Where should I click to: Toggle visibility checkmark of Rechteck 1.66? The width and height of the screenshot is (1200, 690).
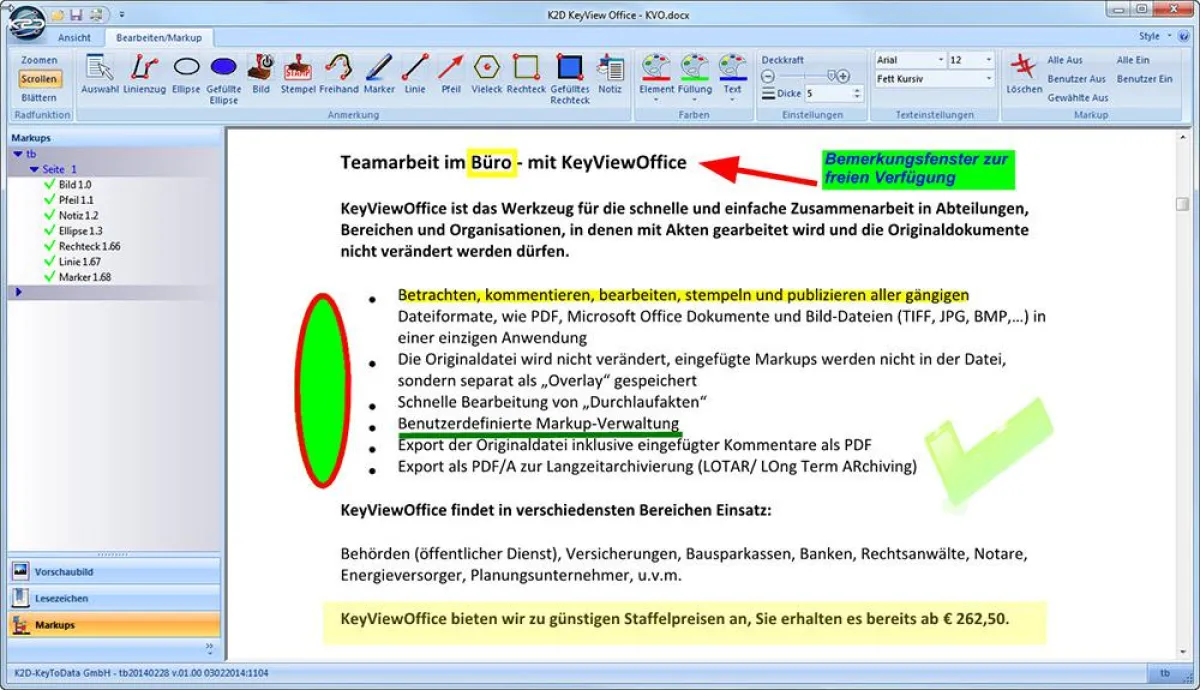pos(49,245)
